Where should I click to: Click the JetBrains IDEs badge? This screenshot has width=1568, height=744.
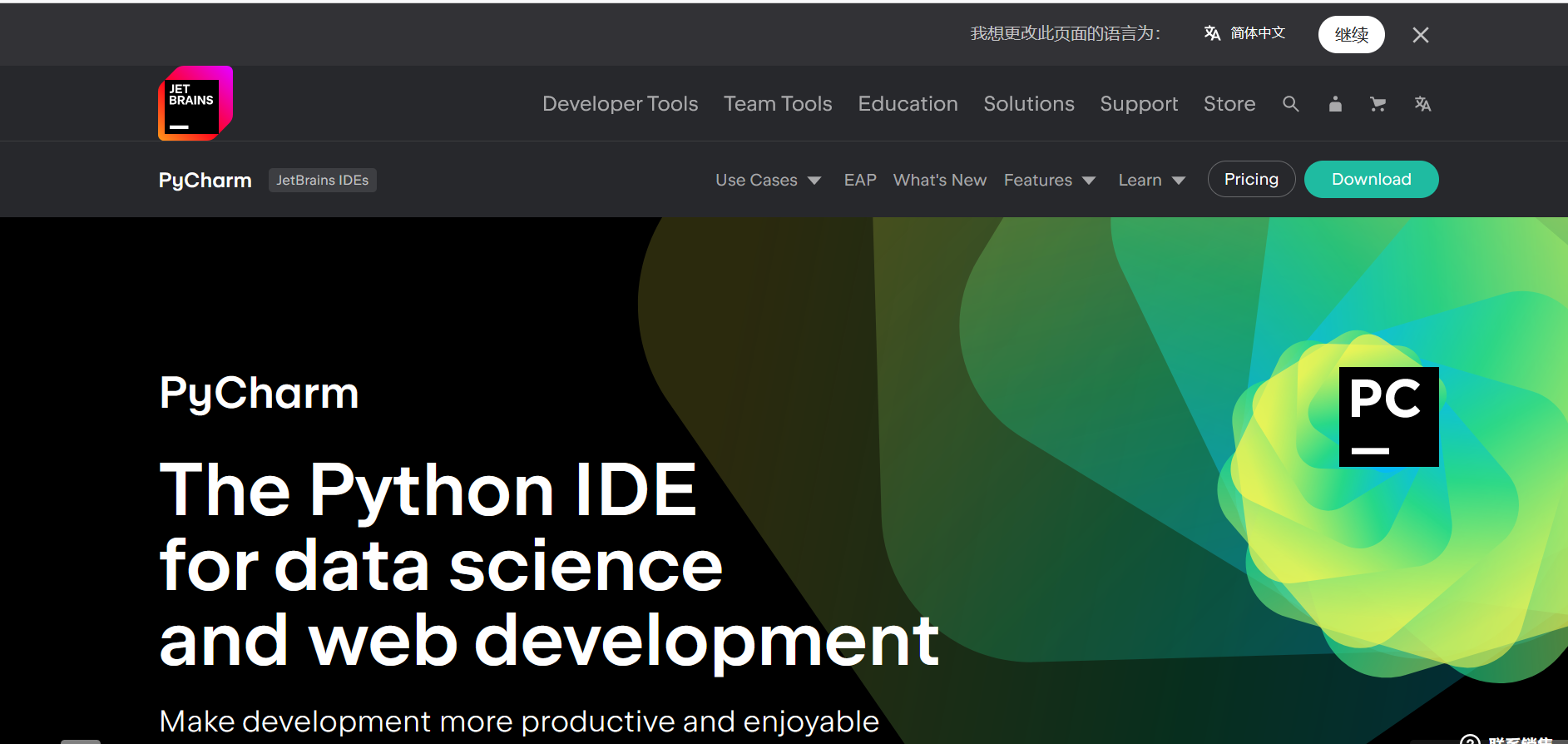322,181
